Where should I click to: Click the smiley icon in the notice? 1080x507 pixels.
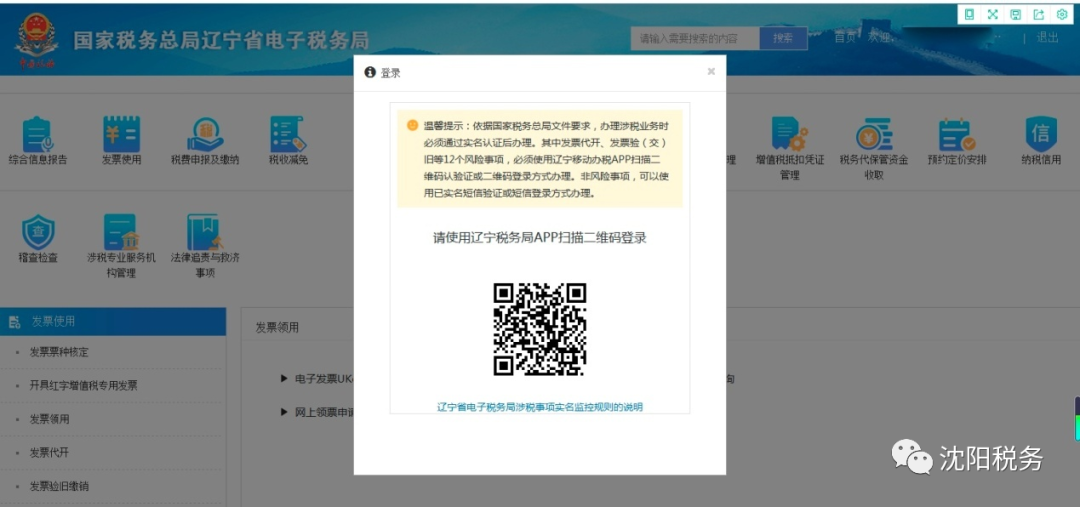pyautogui.click(x=413, y=125)
